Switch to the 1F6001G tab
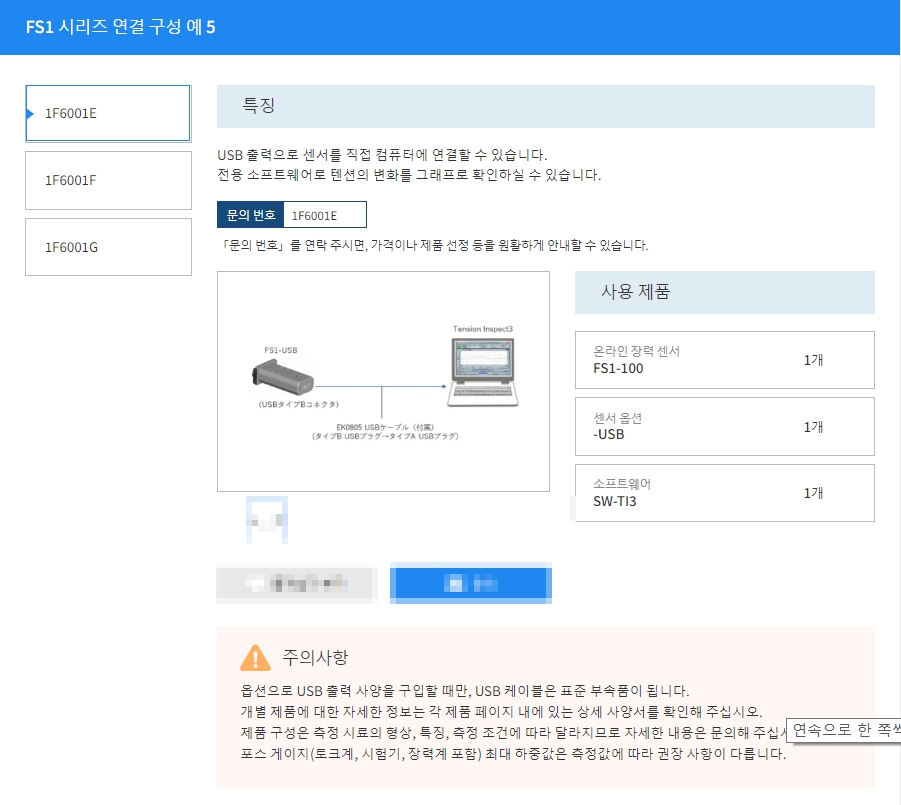 pyautogui.click(x=108, y=247)
